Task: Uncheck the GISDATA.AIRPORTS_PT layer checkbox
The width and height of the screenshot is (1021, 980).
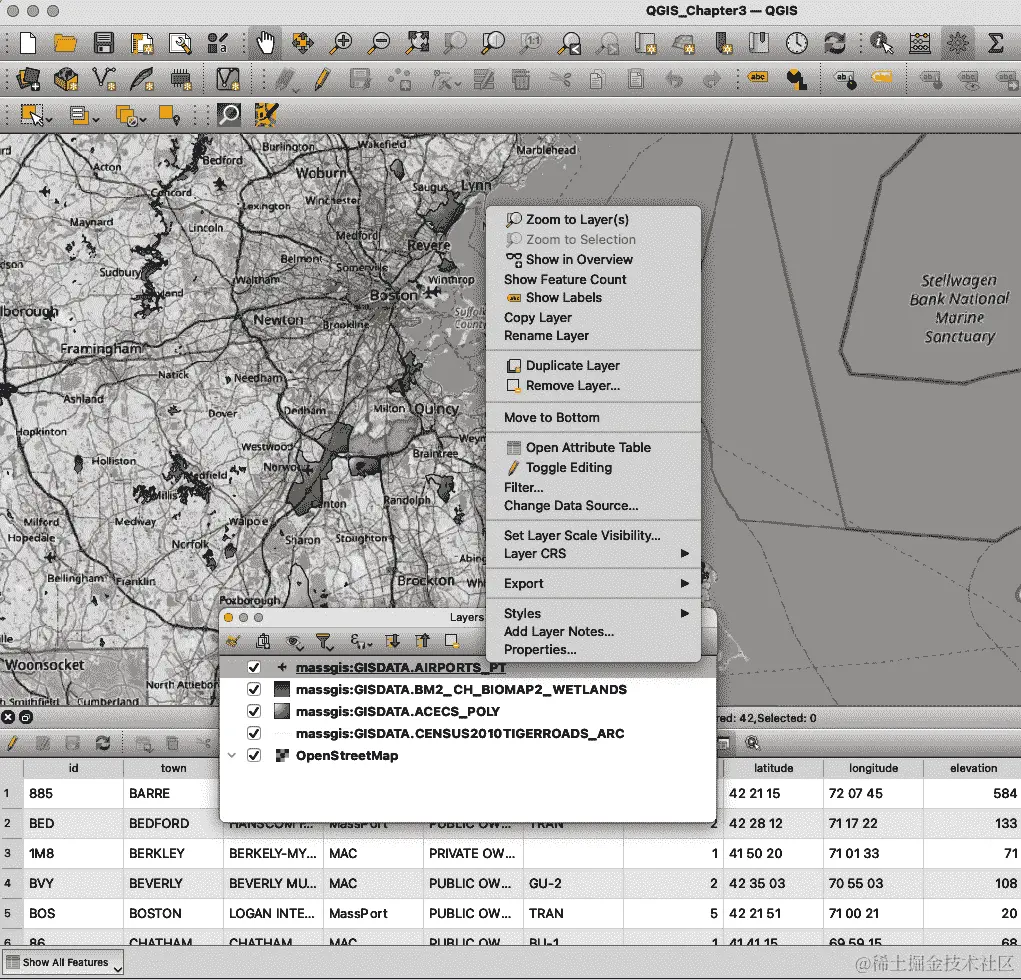Action: [x=254, y=667]
